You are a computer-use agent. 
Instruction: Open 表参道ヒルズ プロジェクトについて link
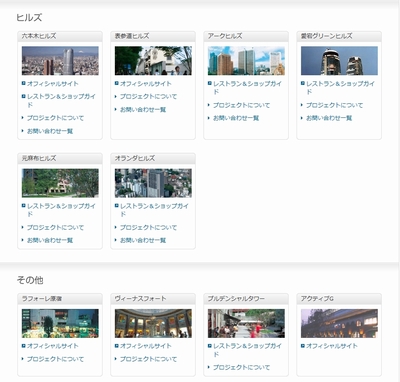pyautogui.click(x=148, y=97)
